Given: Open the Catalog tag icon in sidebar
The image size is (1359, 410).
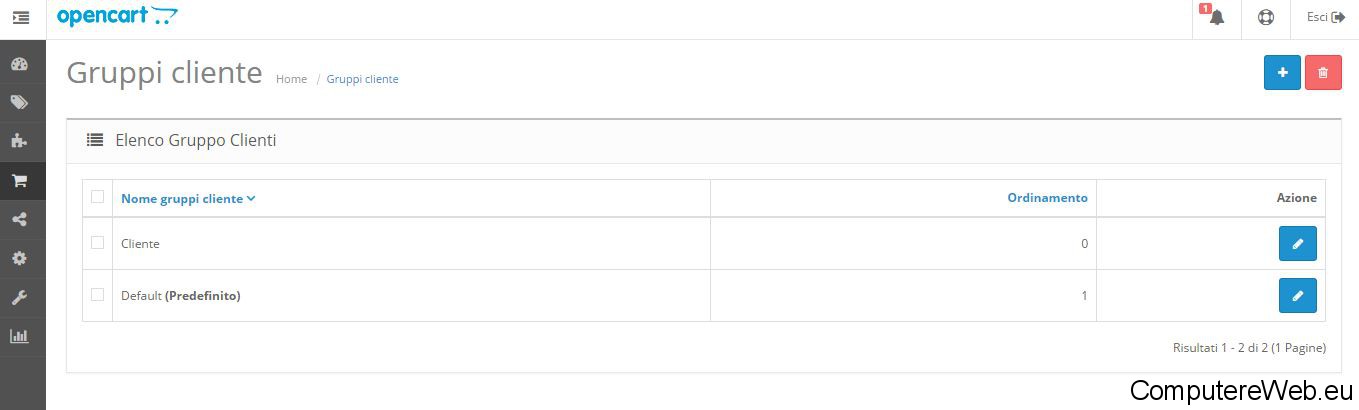Looking at the screenshot, I should pos(19,103).
